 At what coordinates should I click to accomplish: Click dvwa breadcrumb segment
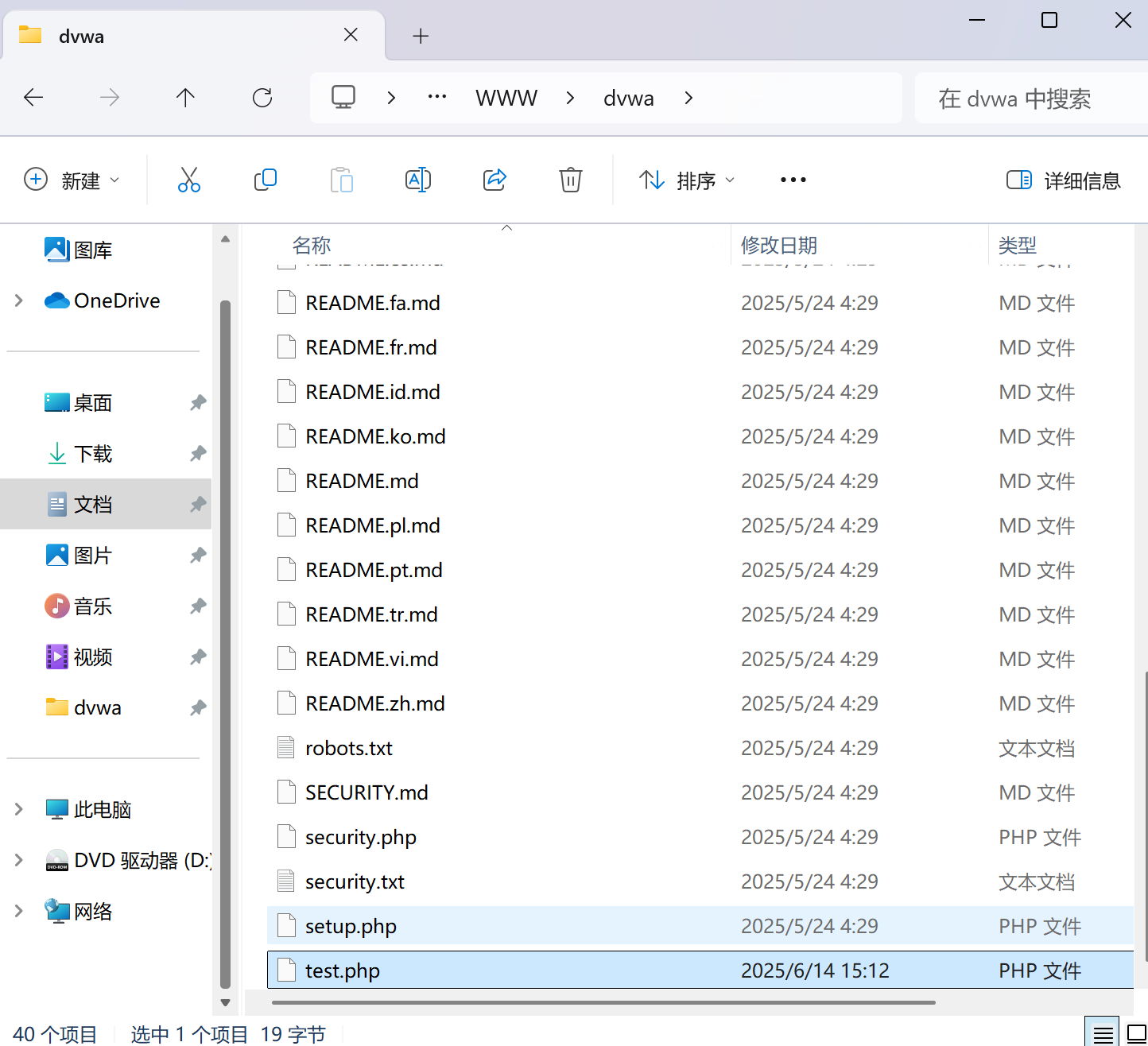(629, 98)
